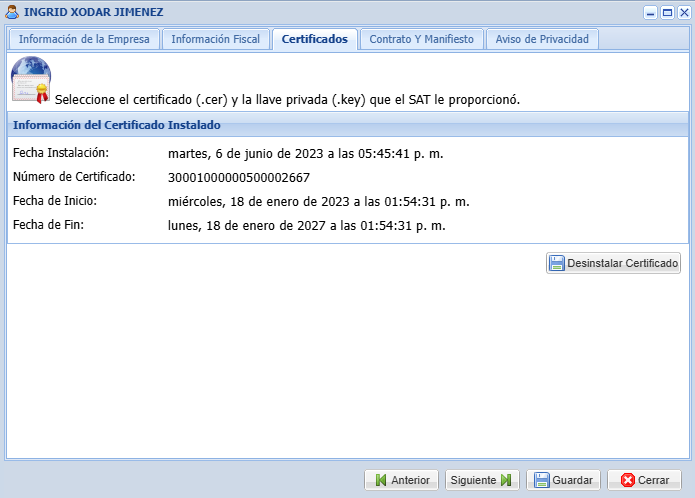Go to Contrato Y Manifiesto tab

click(421, 39)
